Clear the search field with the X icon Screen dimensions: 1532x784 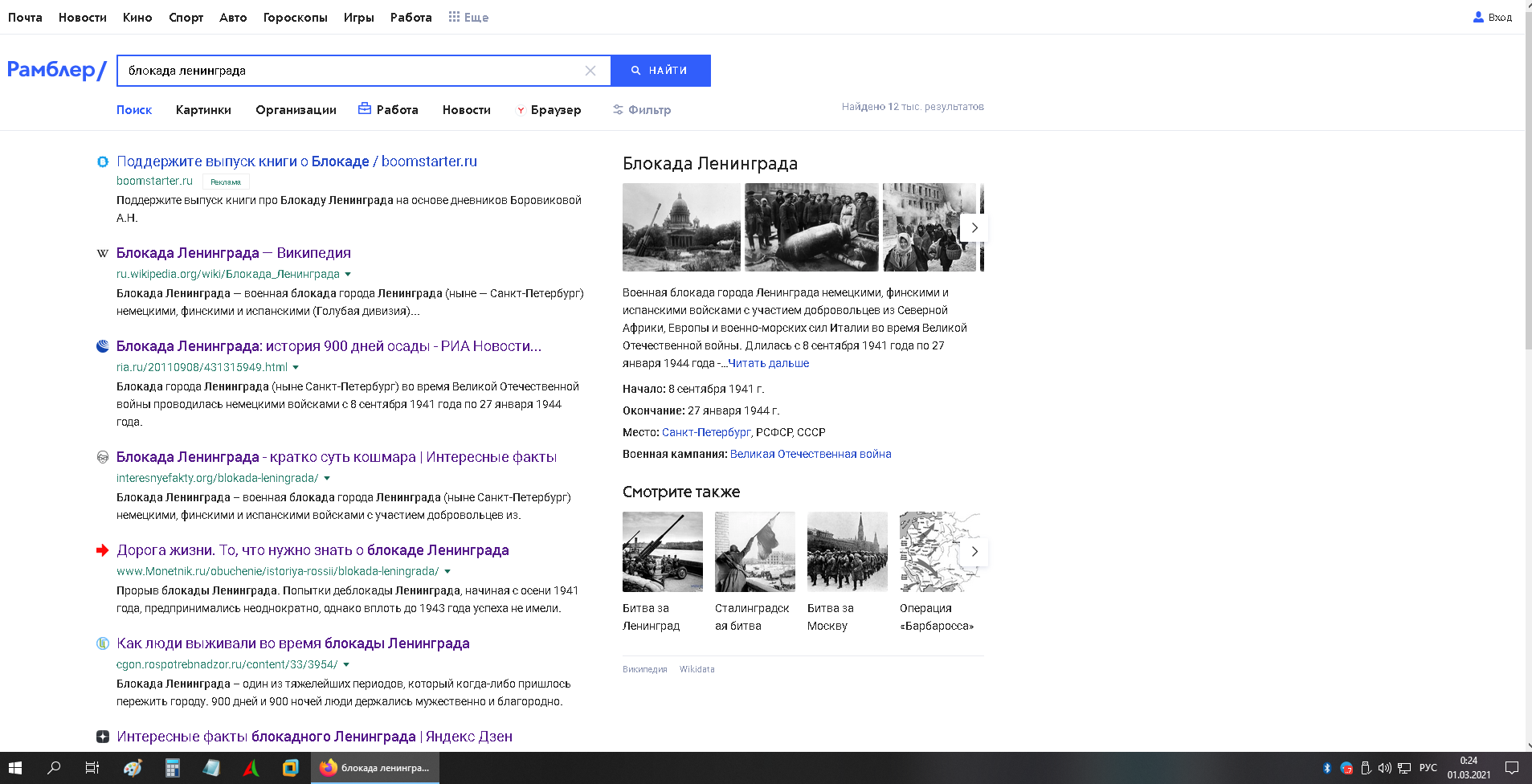click(590, 71)
